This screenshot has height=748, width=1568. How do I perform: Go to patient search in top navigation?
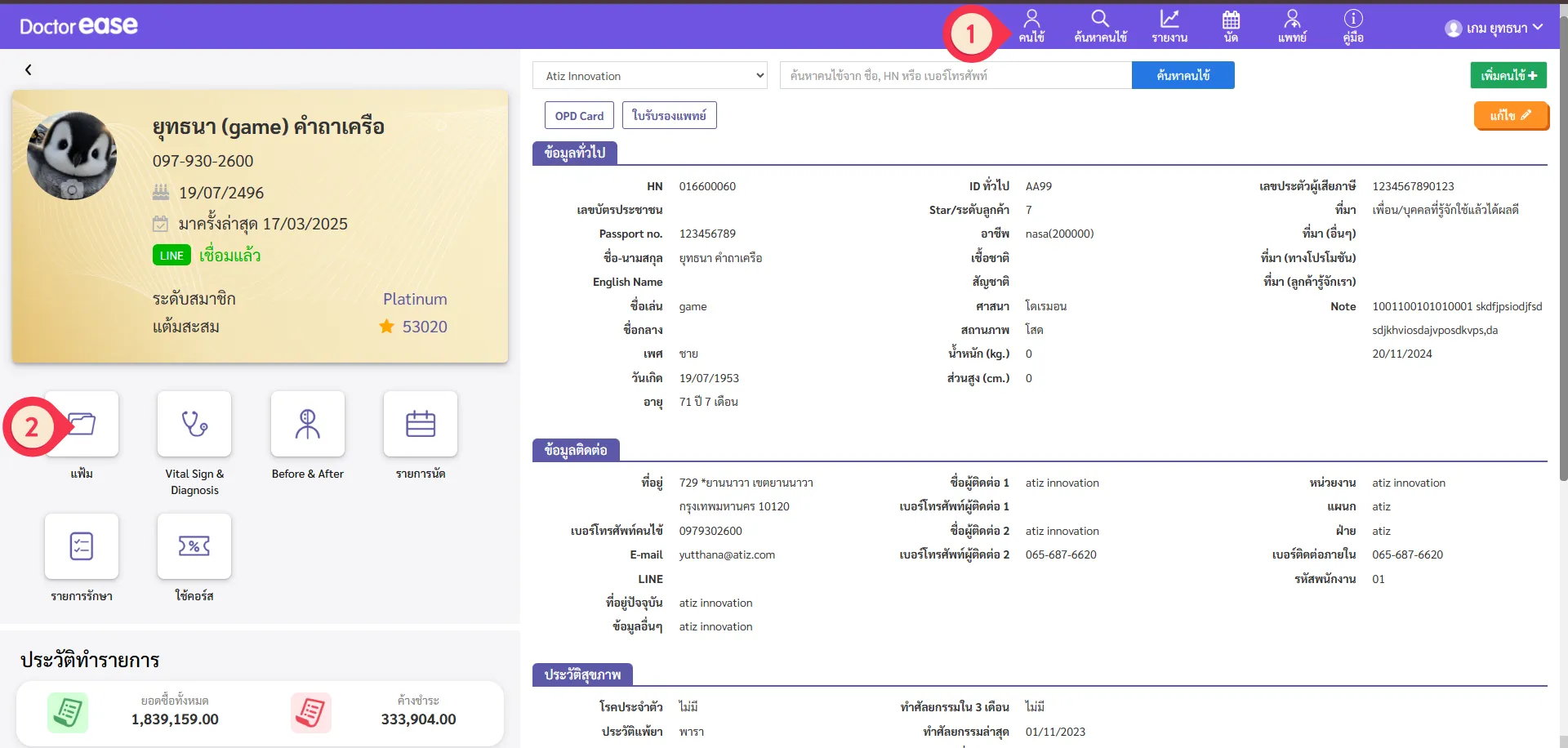click(1100, 26)
